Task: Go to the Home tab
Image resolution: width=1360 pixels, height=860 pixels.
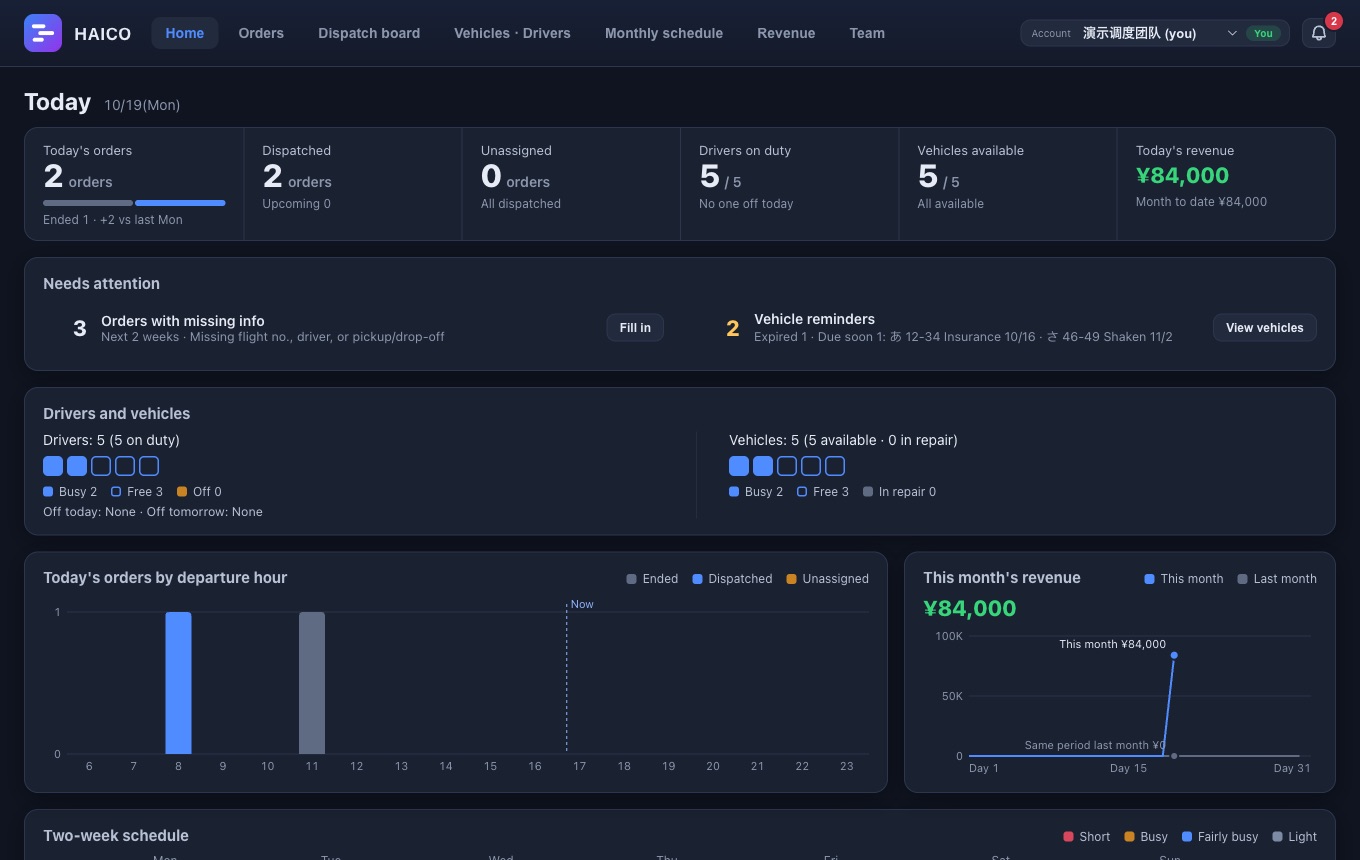Action: coord(185,33)
